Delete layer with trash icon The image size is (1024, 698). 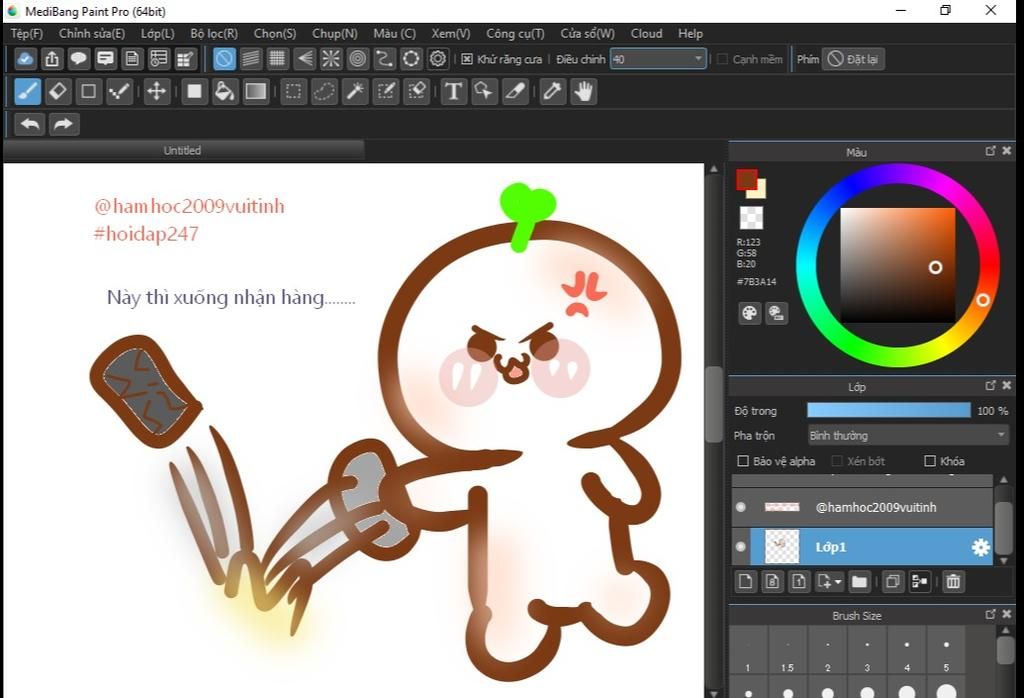pos(953,581)
